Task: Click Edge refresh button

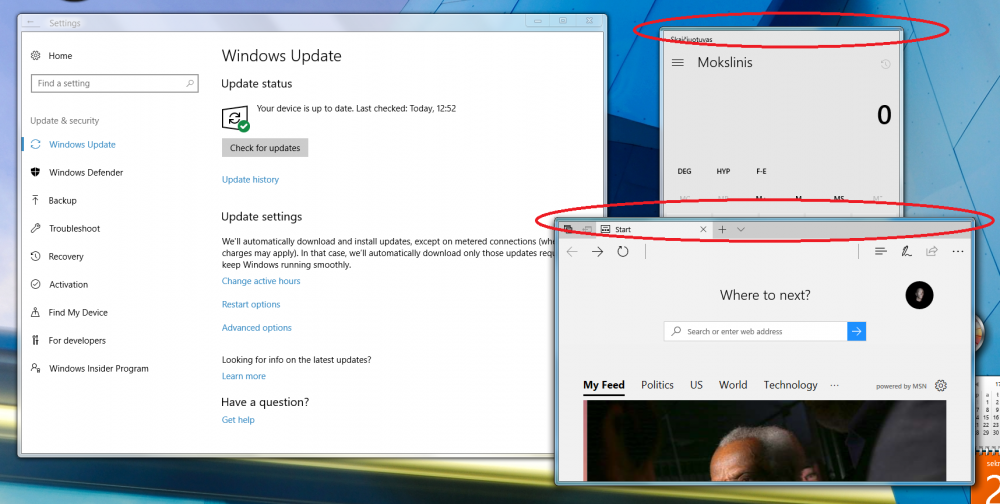Action: tap(623, 252)
